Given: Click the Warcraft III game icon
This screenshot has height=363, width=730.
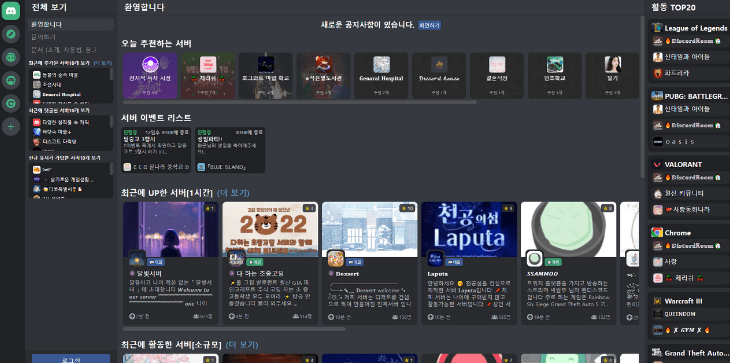Looking at the screenshot, I should [x=657, y=301].
